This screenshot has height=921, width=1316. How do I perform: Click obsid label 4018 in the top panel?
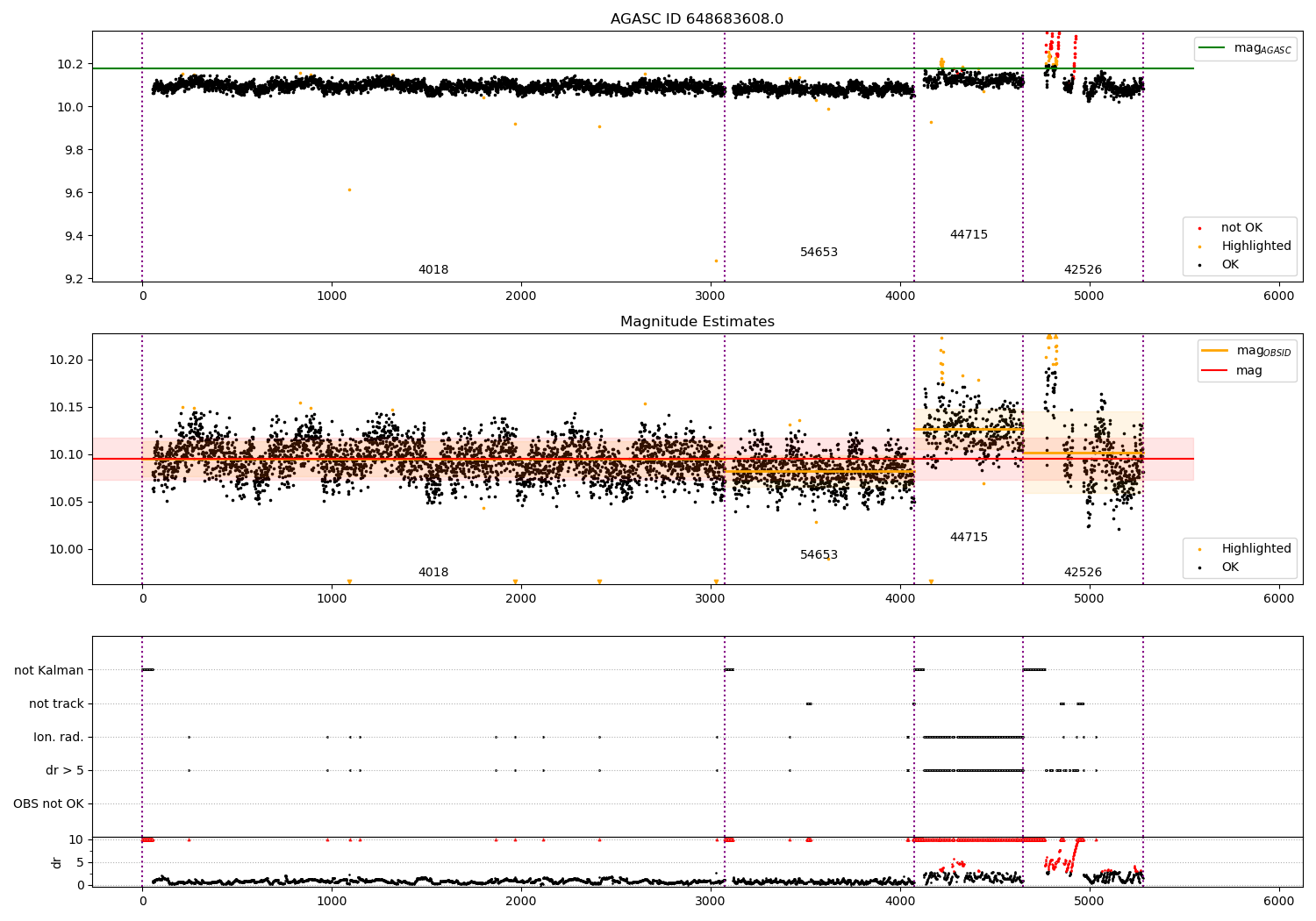click(433, 270)
